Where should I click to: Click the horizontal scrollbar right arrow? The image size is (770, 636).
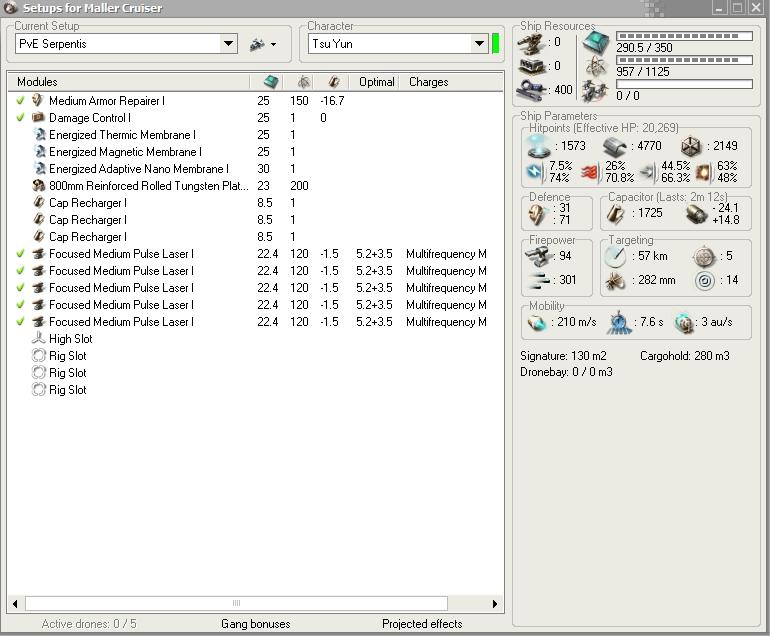point(495,604)
